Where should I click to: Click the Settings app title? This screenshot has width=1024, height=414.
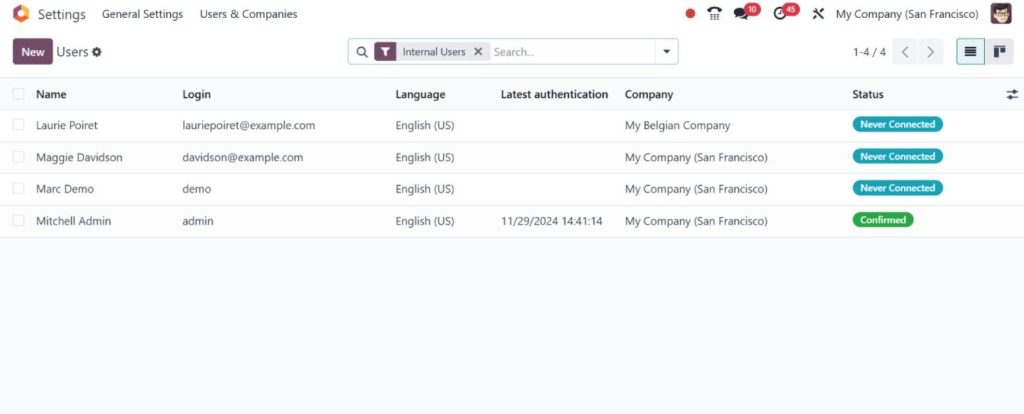[x=61, y=14]
